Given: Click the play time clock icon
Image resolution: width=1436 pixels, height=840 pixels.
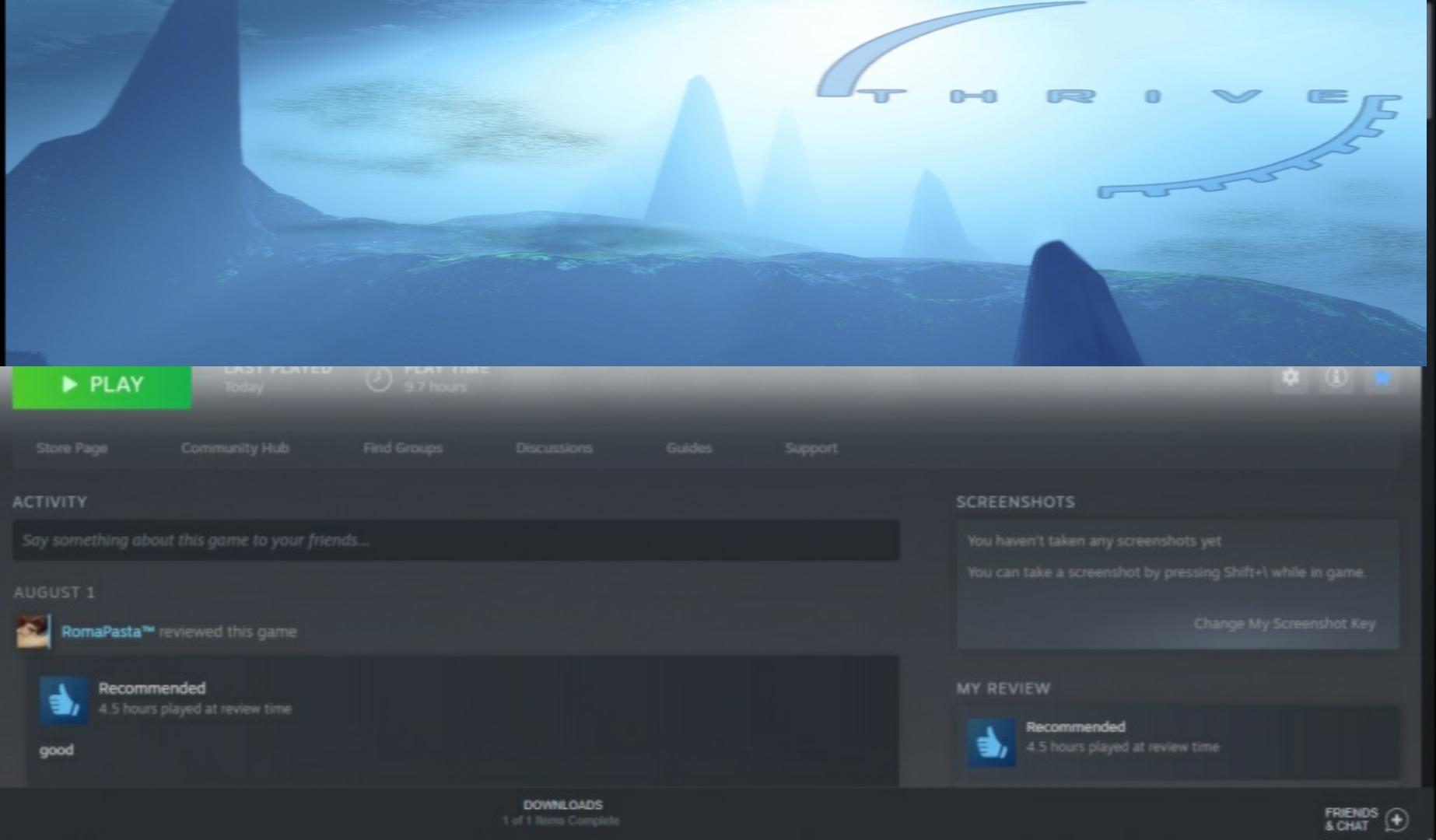Looking at the screenshot, I should coord(379,379).
